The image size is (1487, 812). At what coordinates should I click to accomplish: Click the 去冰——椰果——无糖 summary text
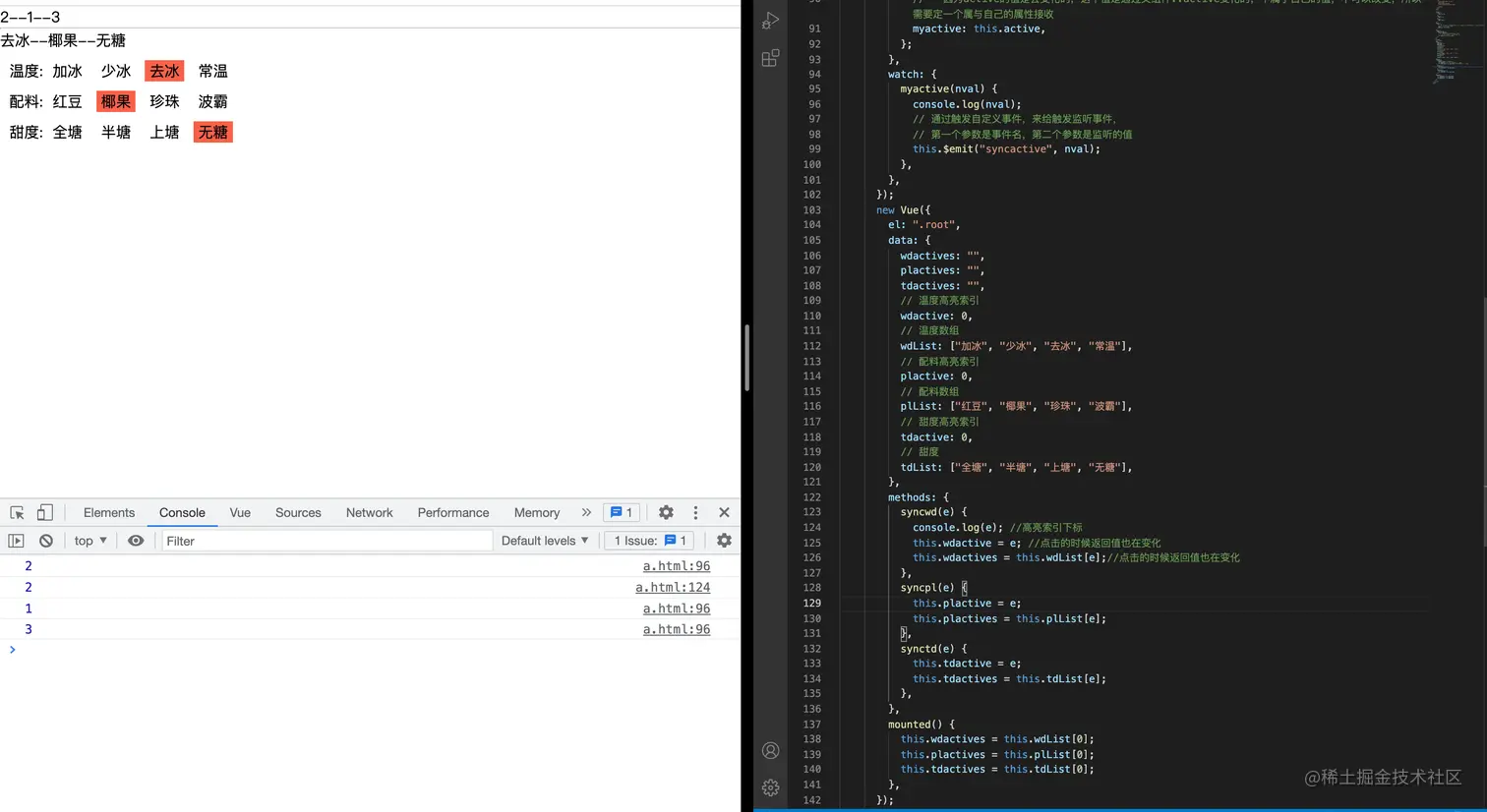63,40
